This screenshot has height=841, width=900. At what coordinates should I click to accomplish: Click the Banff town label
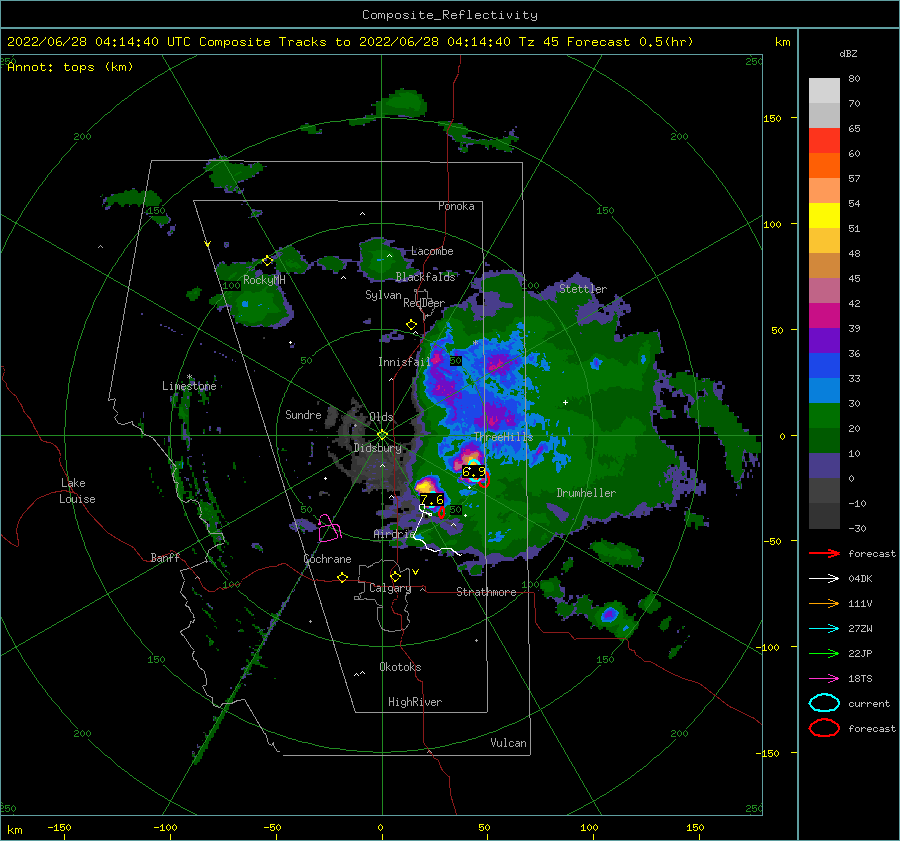165,557
